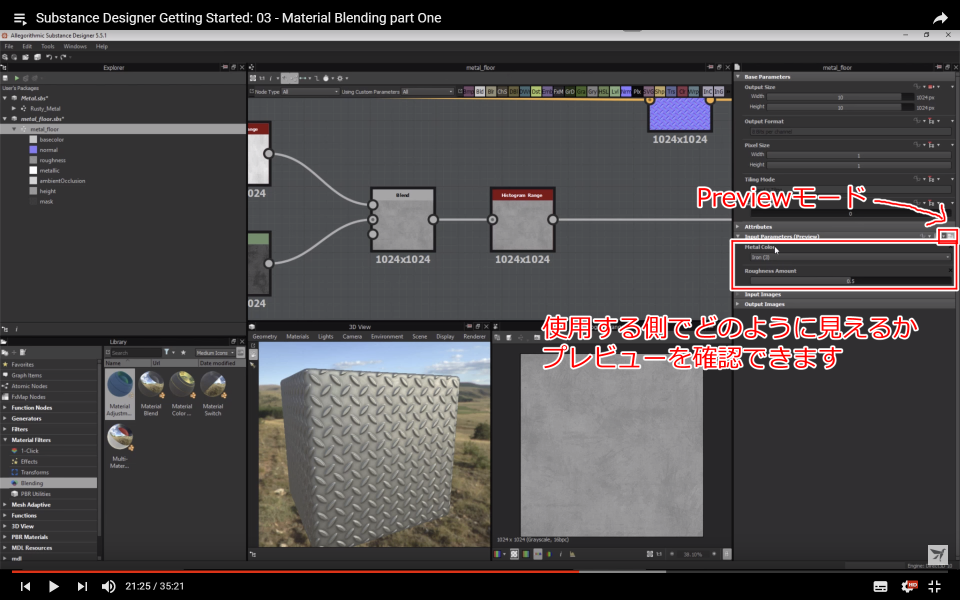The image size is (960, 600).
Task: Open the playlist menu icon
Action: click(x=20, y=18)
